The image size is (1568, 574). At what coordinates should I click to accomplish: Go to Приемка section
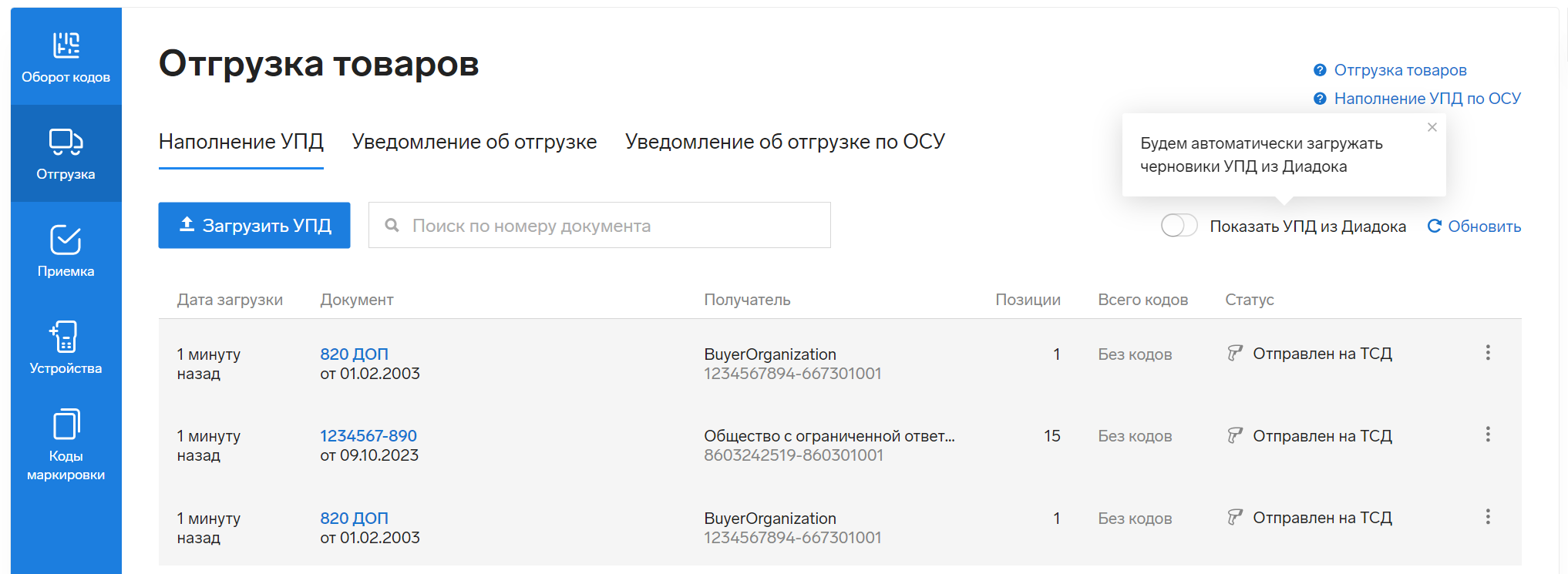(66, 251)
